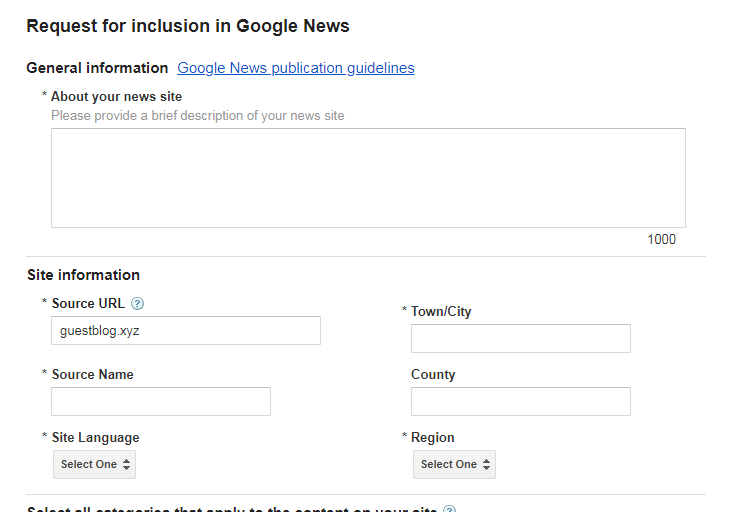This screenshot has width=731, height=519.
Task: Click the Source Name label
Action: tap(93, 374)
